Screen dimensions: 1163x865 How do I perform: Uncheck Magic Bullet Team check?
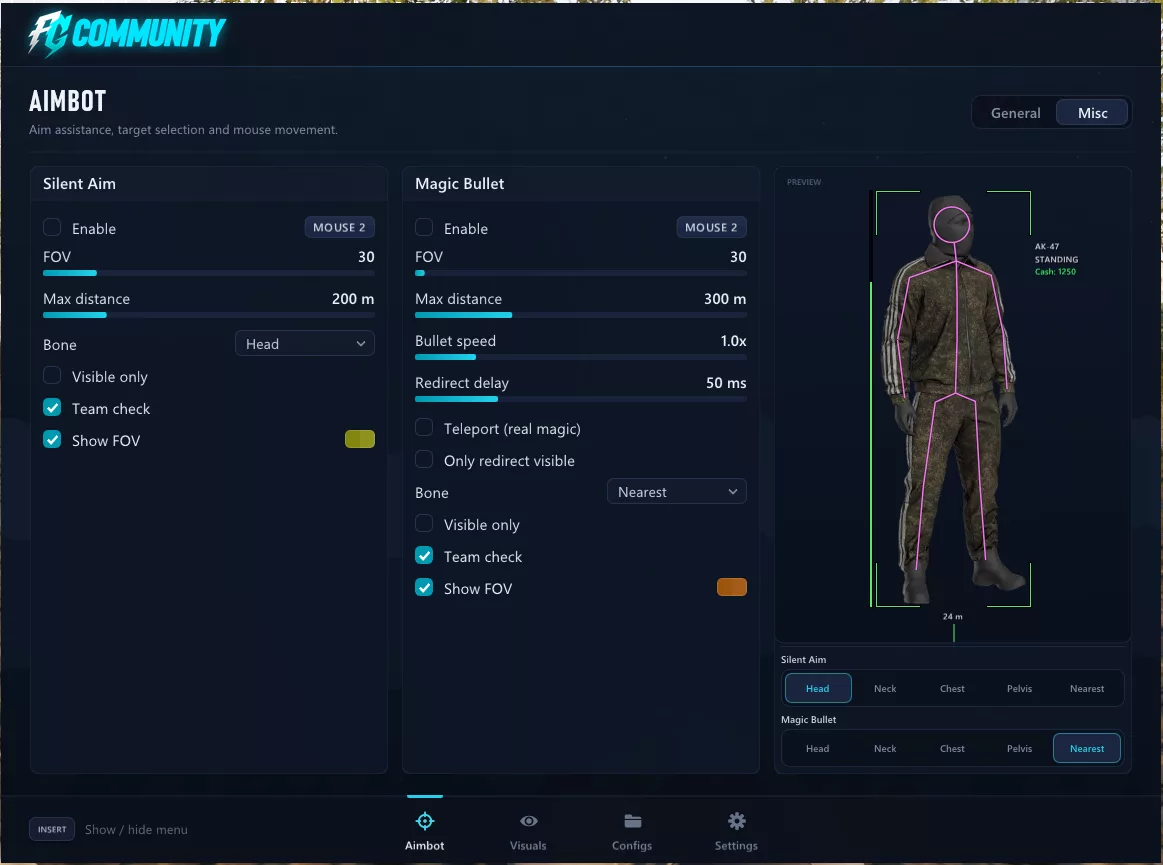coord(424,555)
